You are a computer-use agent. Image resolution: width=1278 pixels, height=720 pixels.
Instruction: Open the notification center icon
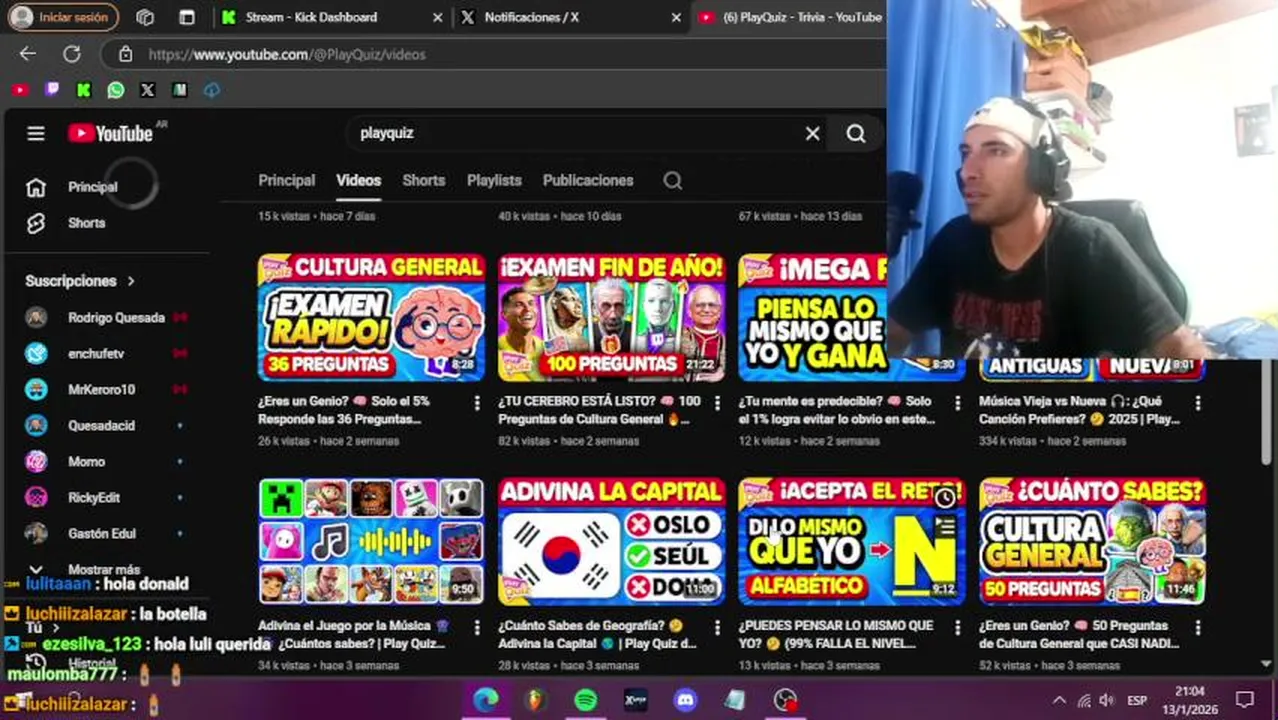(x=1245, y=700)
